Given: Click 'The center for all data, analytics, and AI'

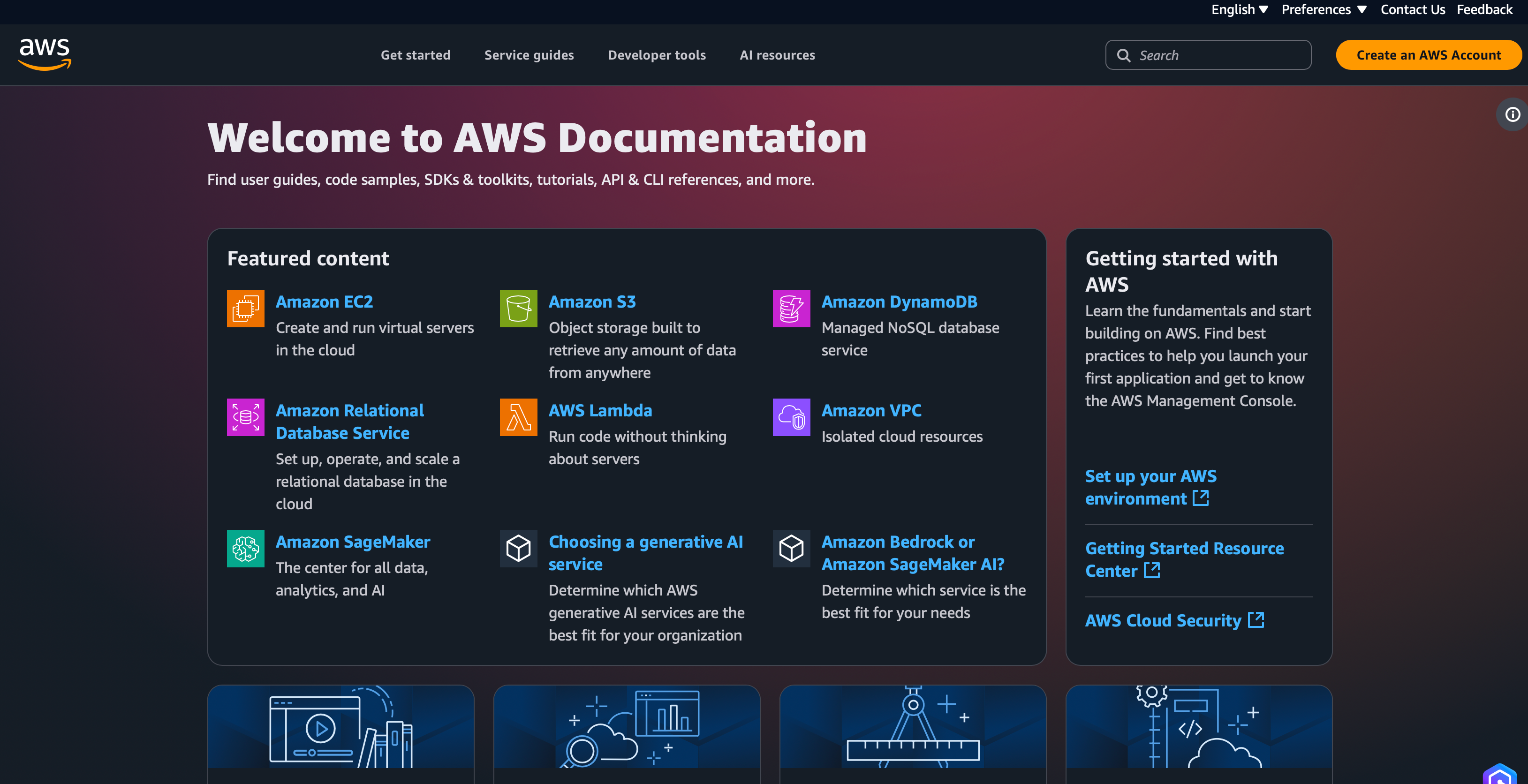Looking at the screenshot, I should [352, 579].
